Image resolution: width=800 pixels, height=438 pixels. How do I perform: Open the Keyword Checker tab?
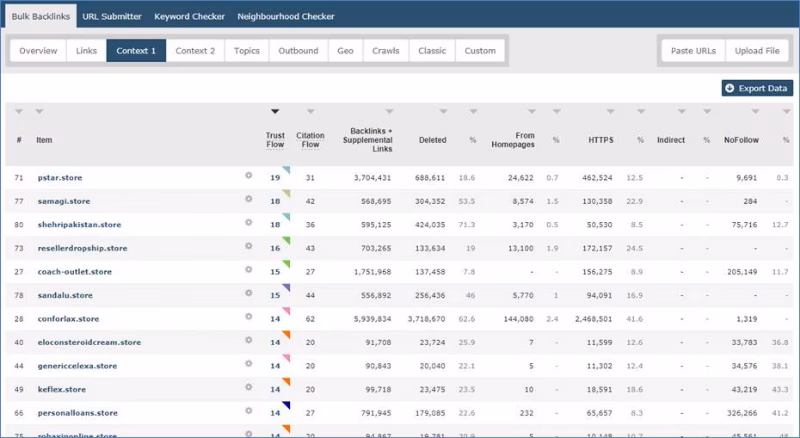click(x=189, y=16)
